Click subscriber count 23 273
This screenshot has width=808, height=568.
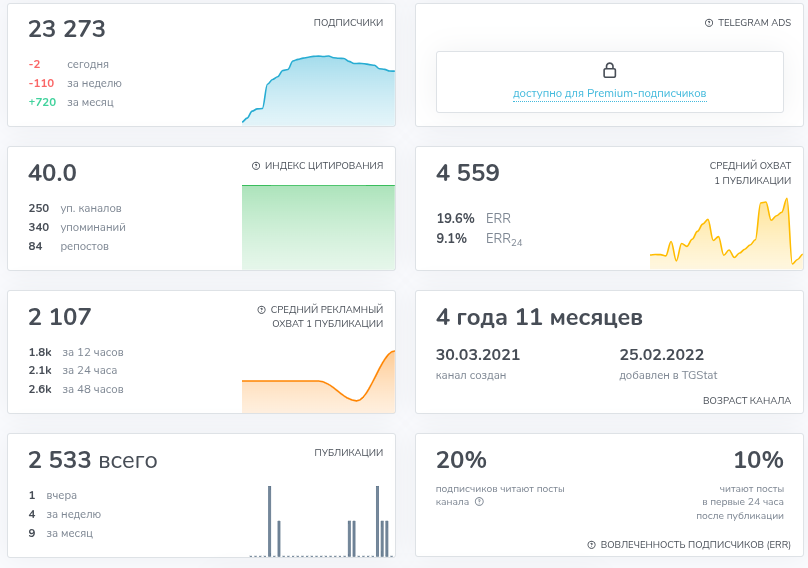pyautogui.click(x=67, y=29)
